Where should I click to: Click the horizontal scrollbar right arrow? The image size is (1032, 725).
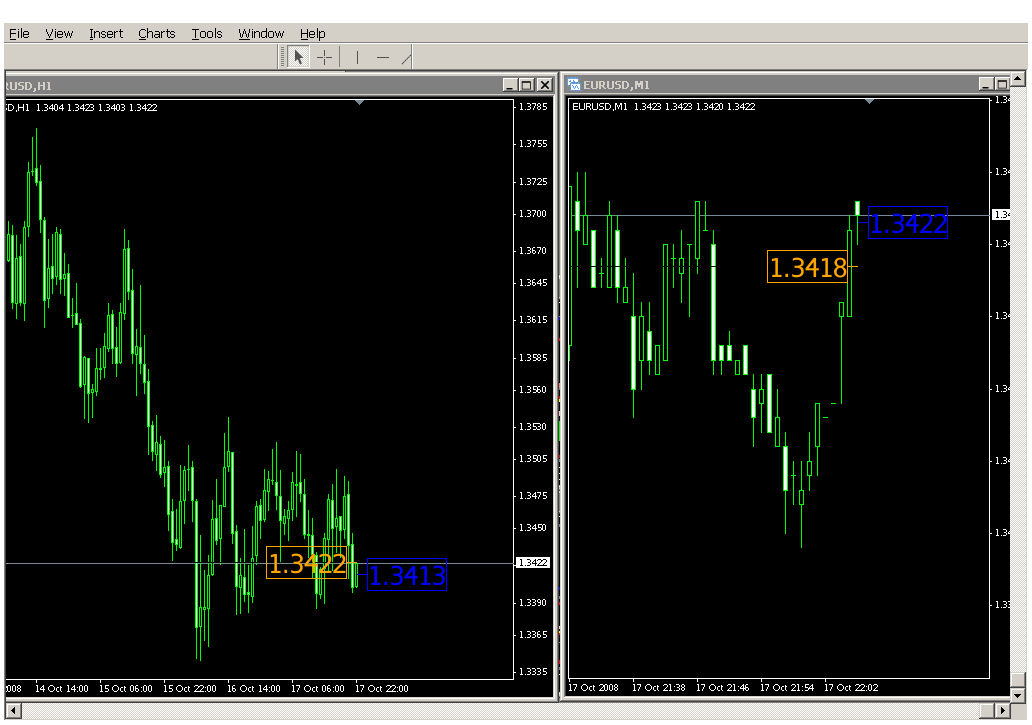pyautogui.click(x=1002, y=711)
